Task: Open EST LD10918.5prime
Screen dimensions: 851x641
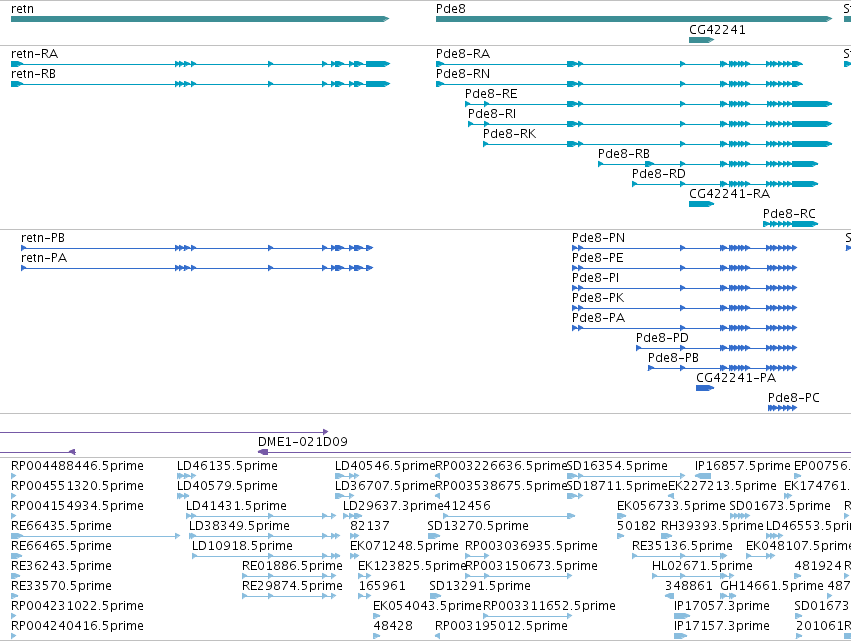Action: click(243, 546)
